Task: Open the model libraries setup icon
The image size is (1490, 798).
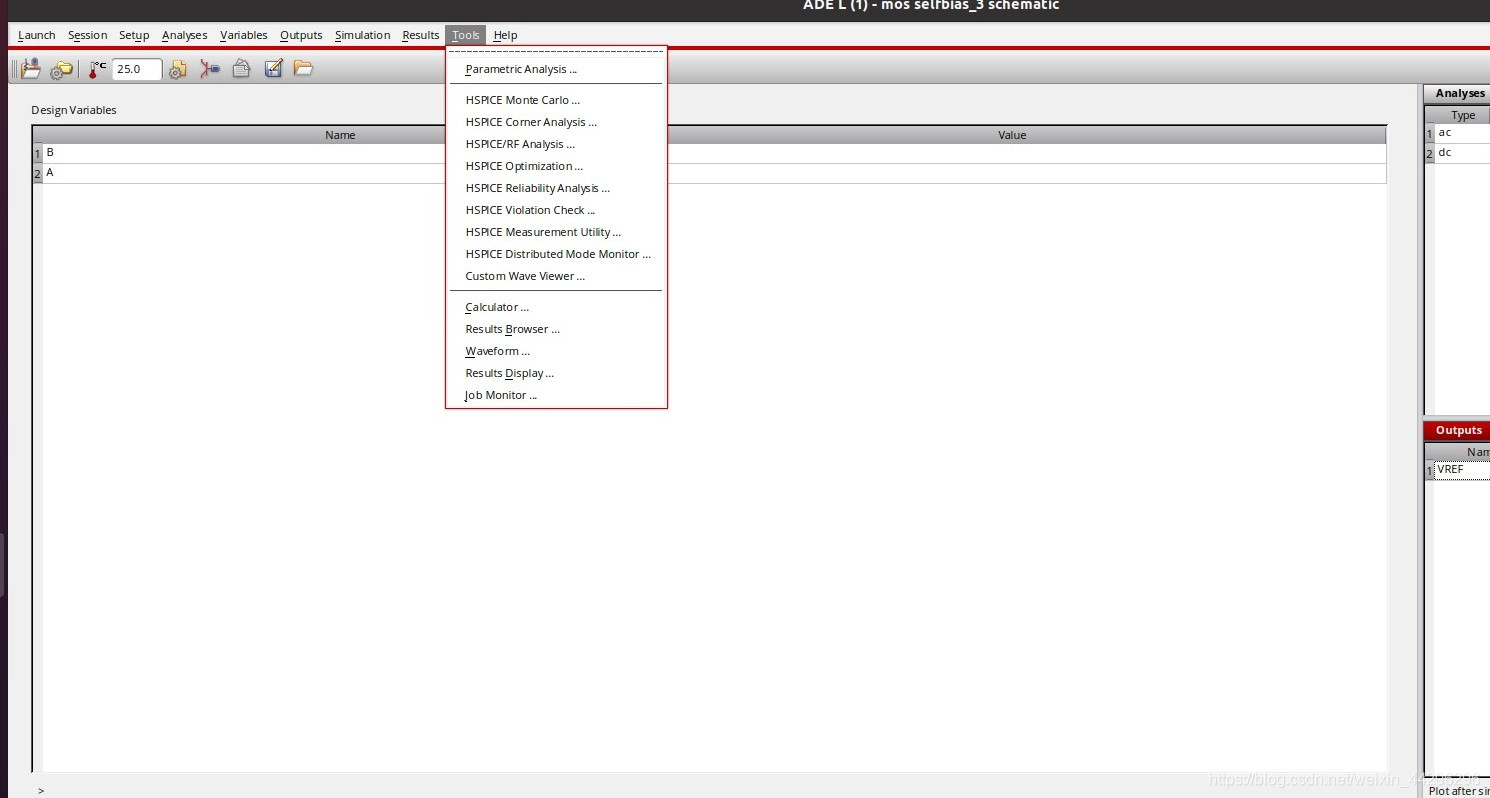Action: pos(62,69)
